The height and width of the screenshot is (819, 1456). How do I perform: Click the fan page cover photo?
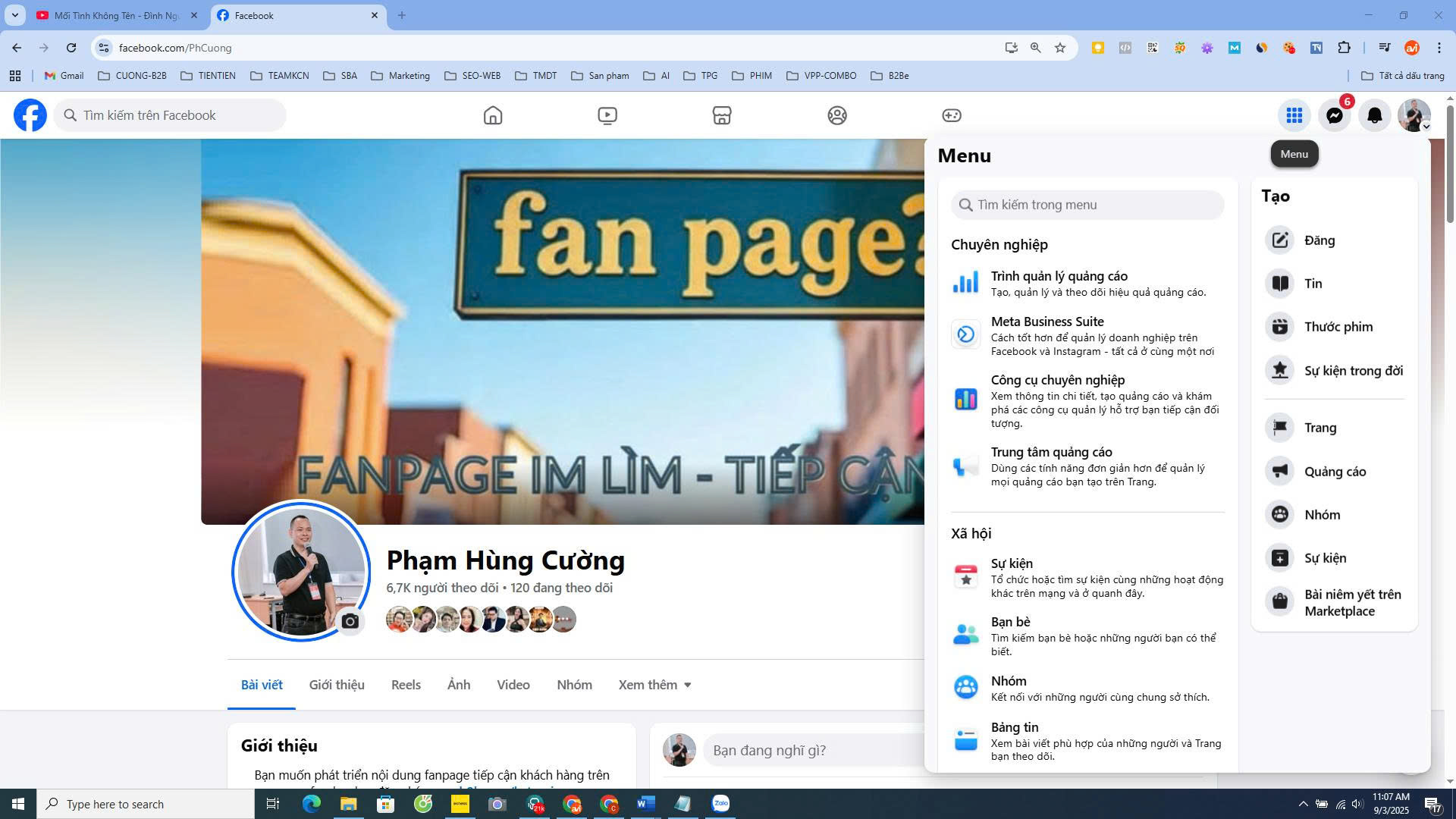pos(563,331)
